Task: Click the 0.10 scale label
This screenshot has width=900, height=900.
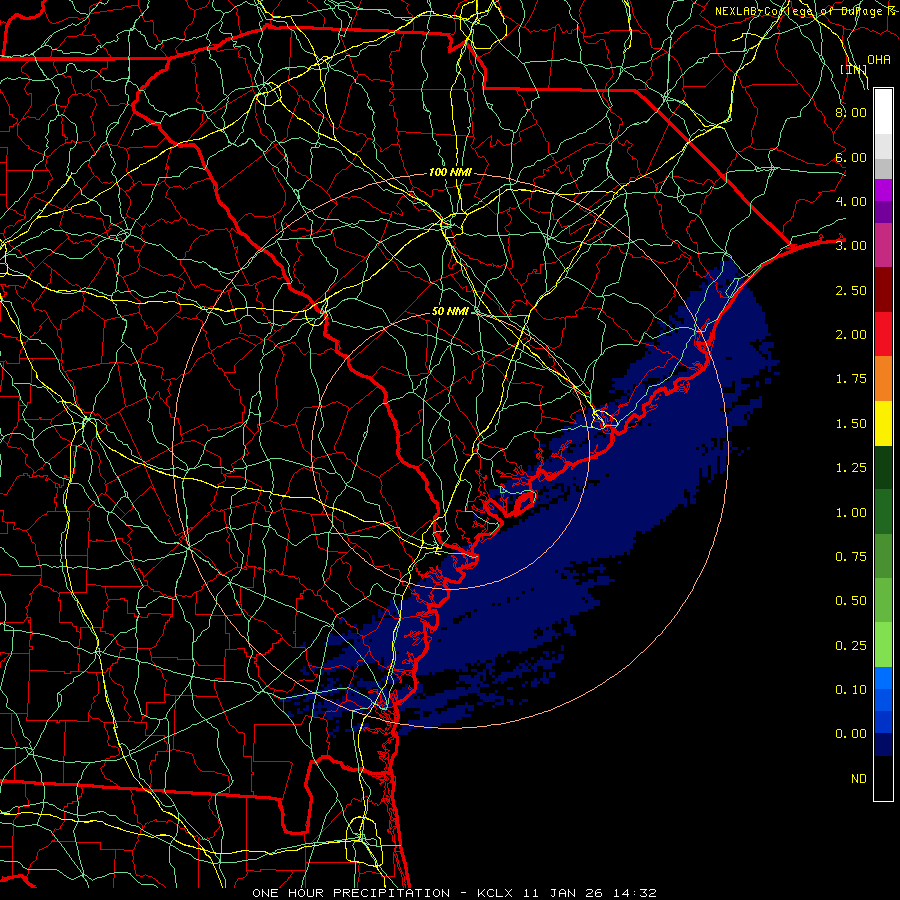Action: pyautogui.click(x=851, y=690)
